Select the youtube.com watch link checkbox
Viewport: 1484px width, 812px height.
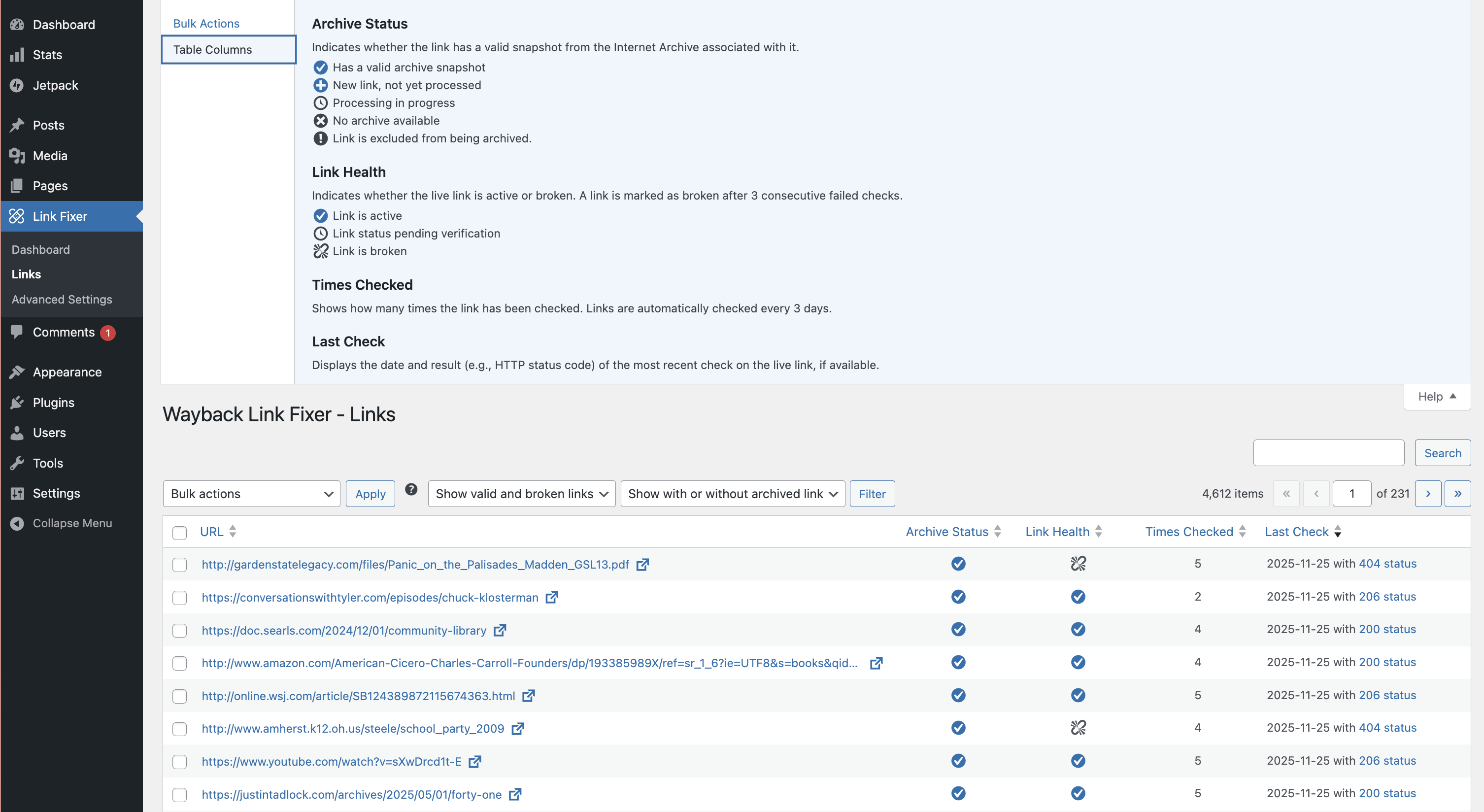pos(180,762)
